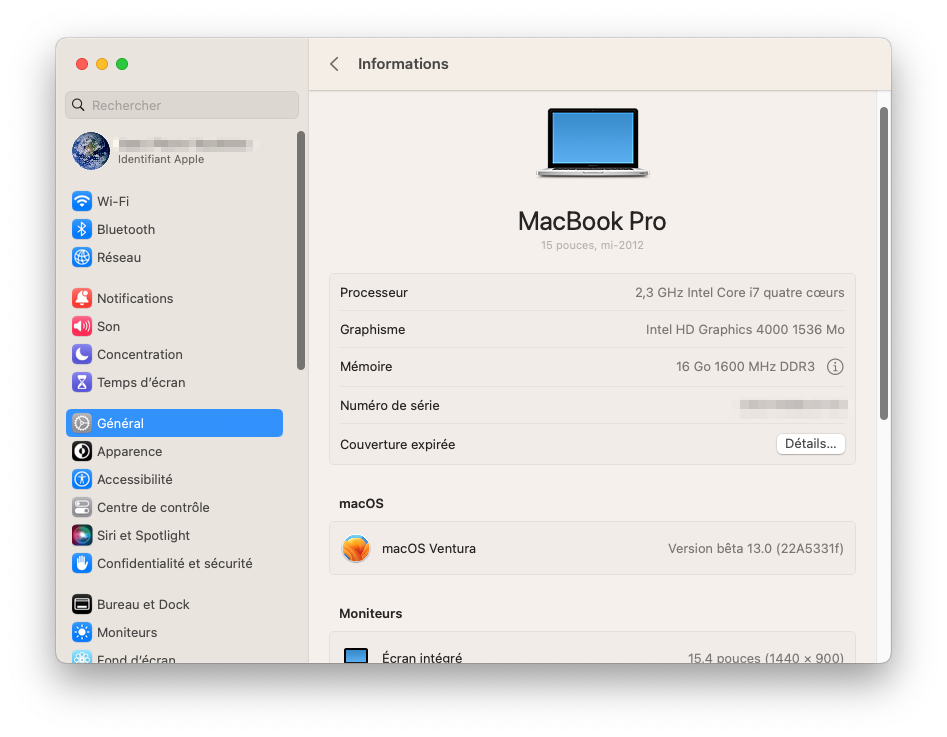Select the Général label in sidebar
Image resolution: width=947 pixels, height=737 pixels.
tap(121, 423)
